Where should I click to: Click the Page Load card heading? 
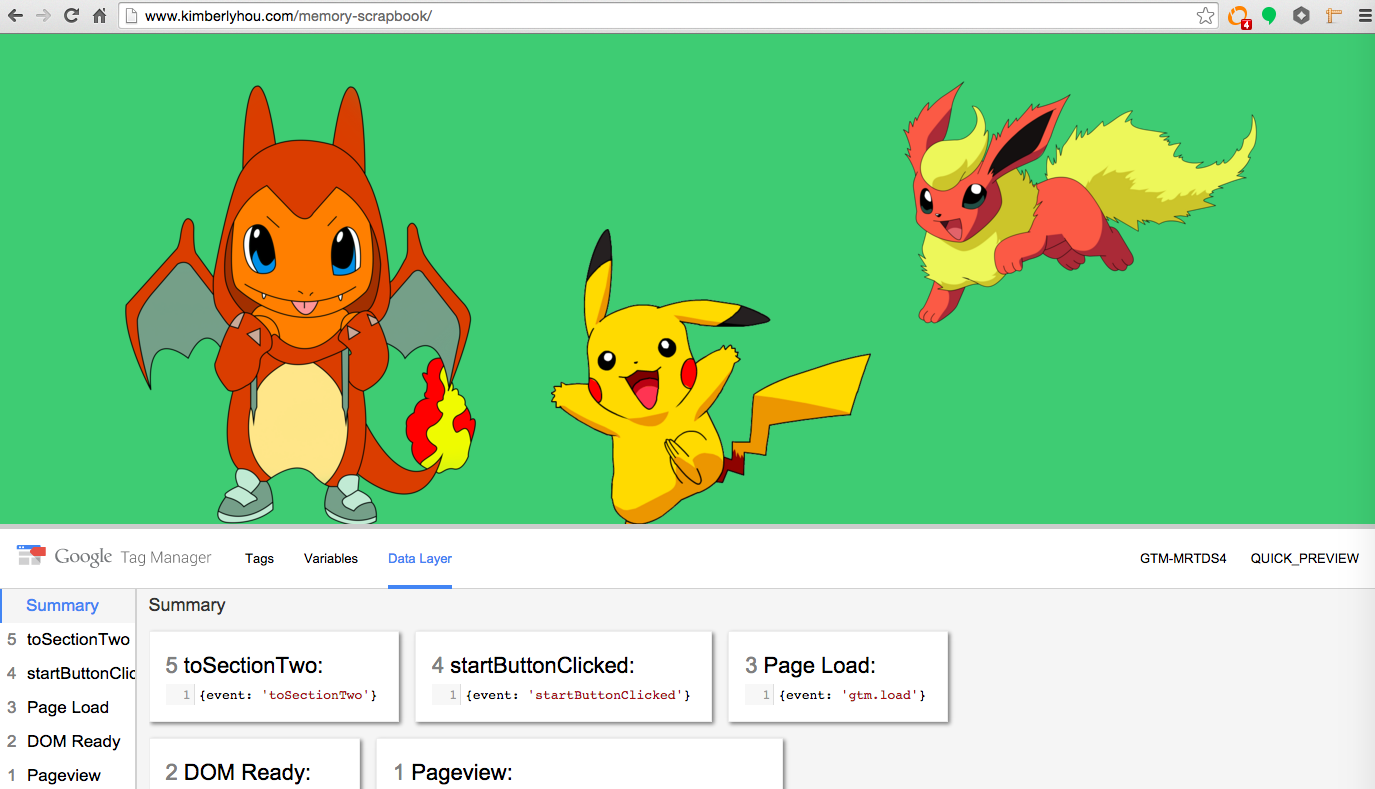pos(810,665)
